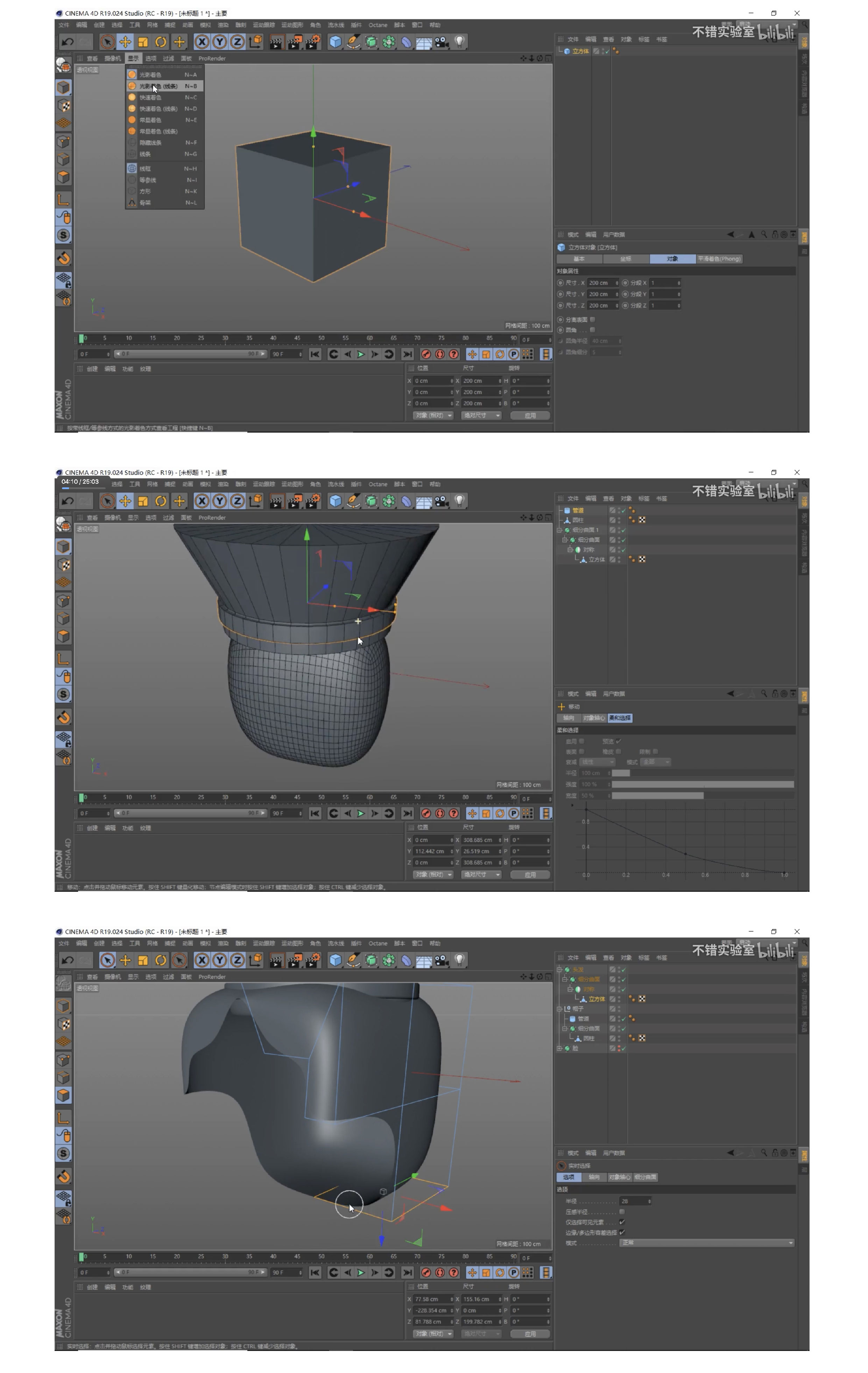Switch to the 平滑着色(Phong) tab
The width and height of the screenshot is (868, 1373).
coord(719,259)
